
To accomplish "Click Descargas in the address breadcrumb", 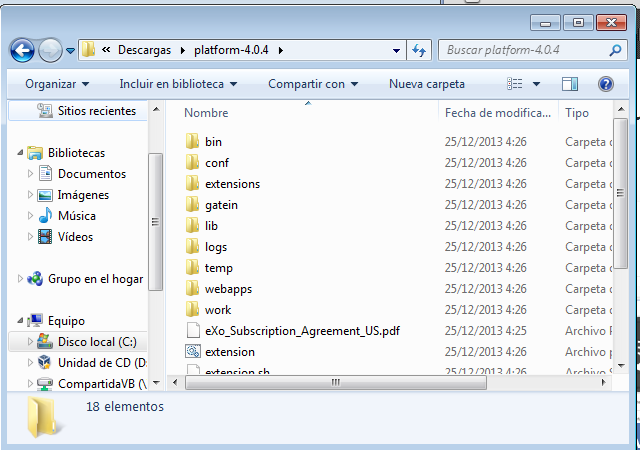I will pyautogui.click(x=147, y=49).
